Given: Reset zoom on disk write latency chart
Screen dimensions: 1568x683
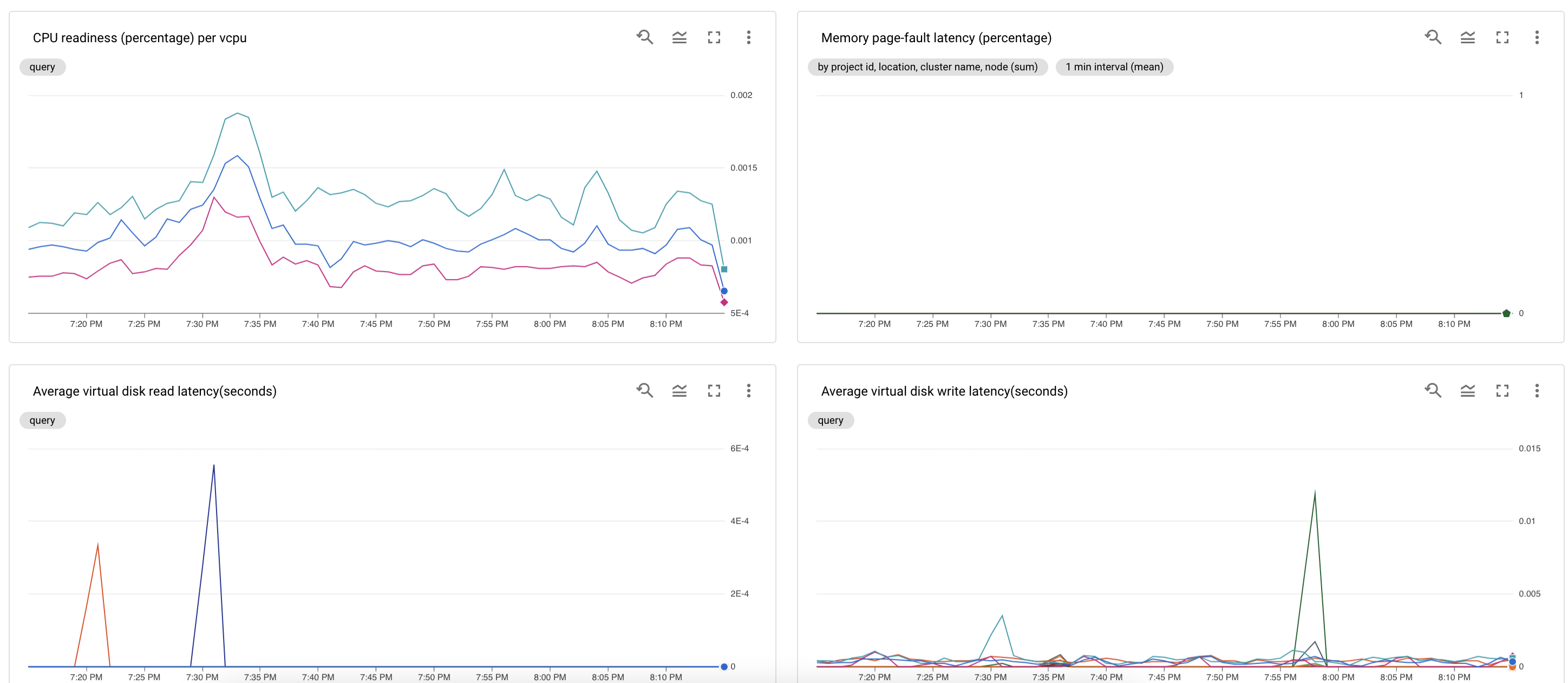Looking at the screenshot, I should click(x=1433, y=390).
